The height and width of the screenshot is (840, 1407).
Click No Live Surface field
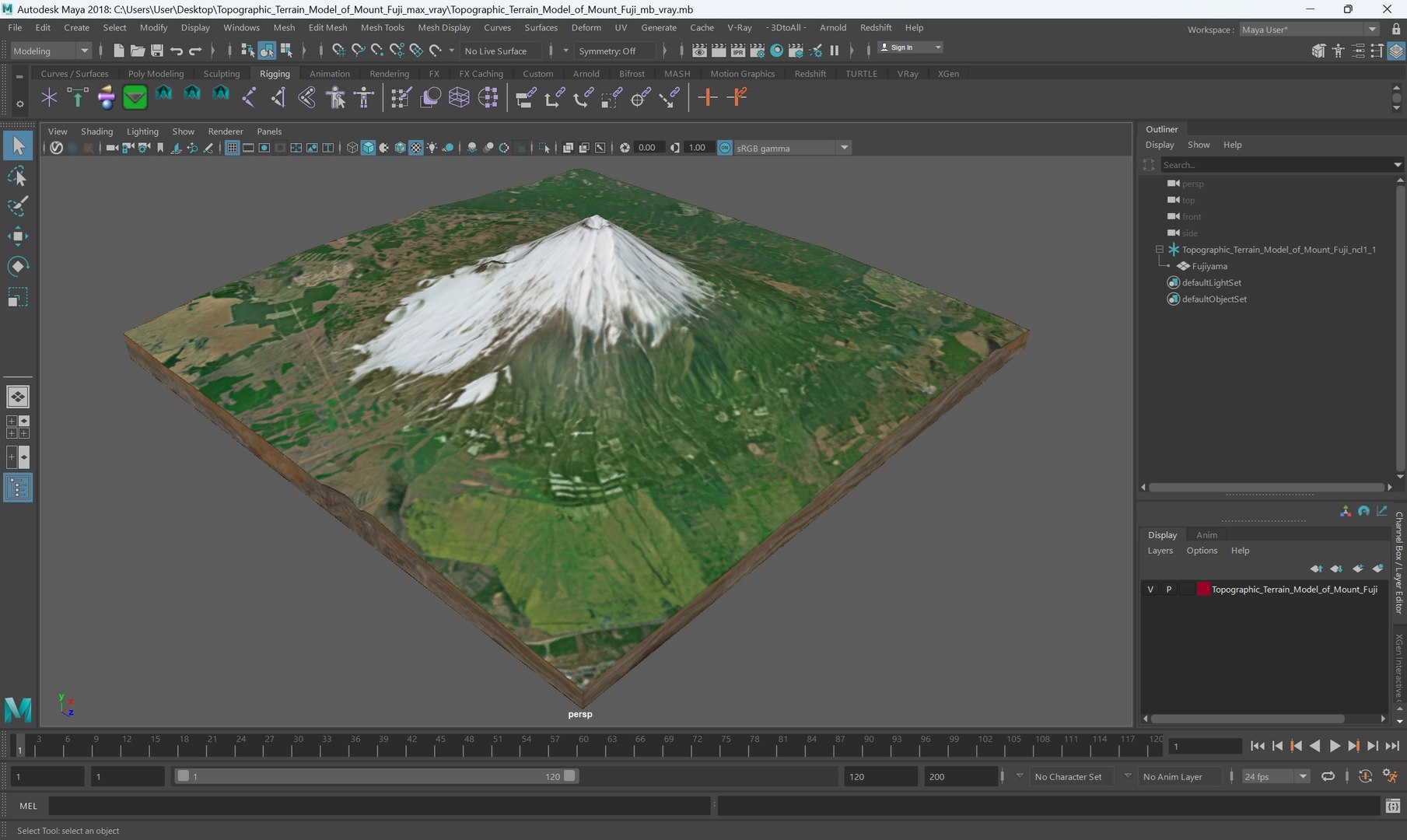499,51
